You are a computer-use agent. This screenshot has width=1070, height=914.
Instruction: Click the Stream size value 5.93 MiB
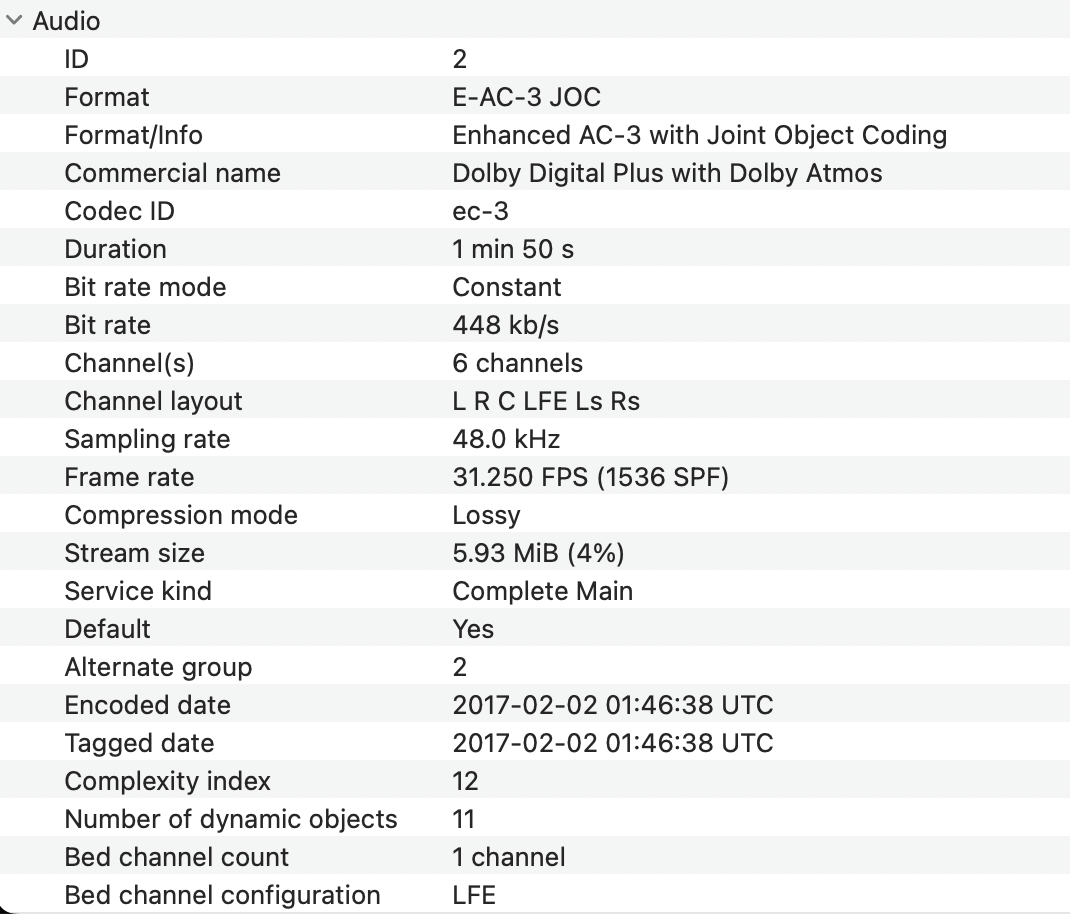tap(538, 553)
